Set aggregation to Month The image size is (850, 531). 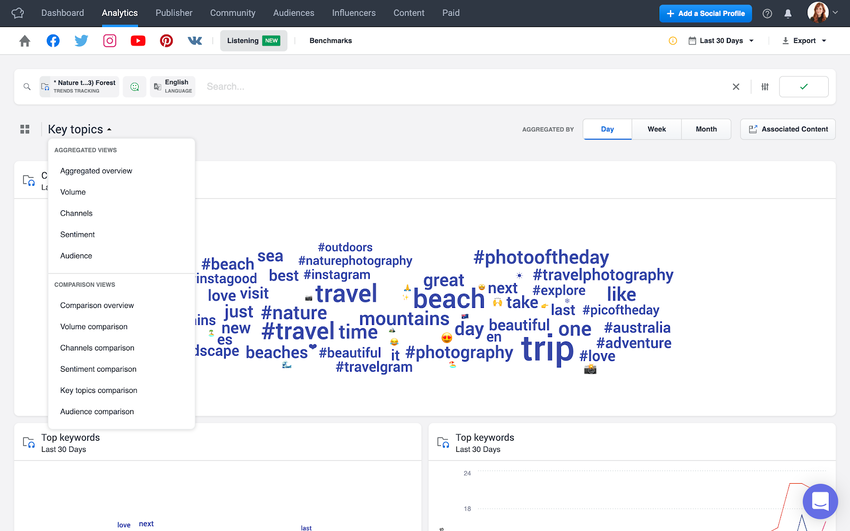[706, 129]
